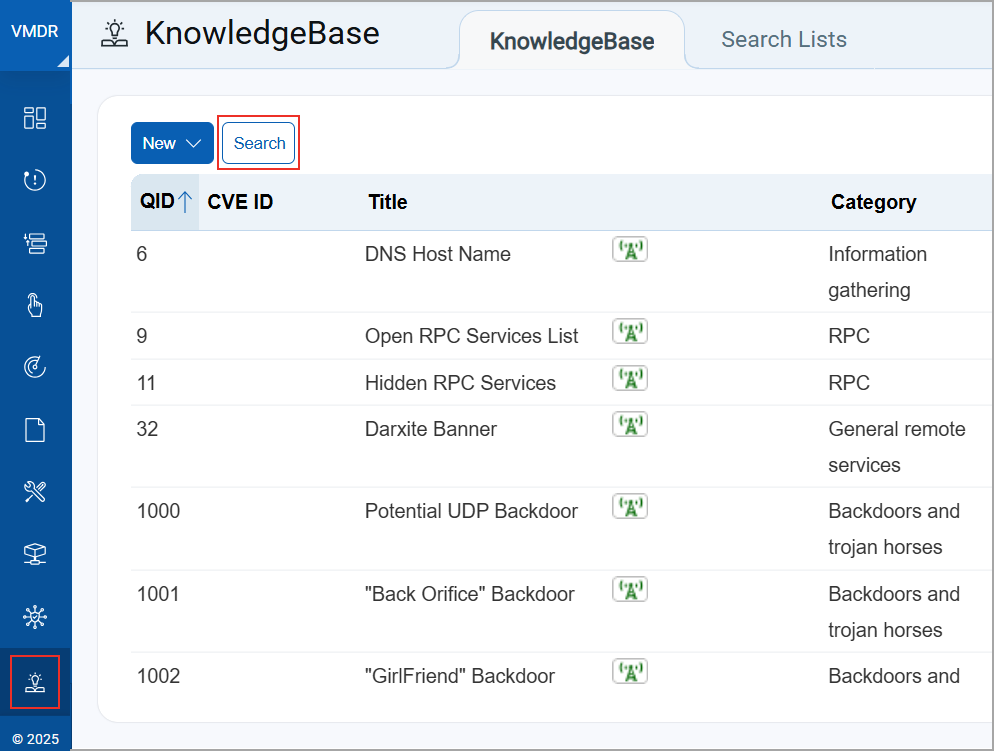Select the Potential UDP Backdoor row
Image resolution: width=994 pixels, height=751 pixels.
(x=471, y=511)
